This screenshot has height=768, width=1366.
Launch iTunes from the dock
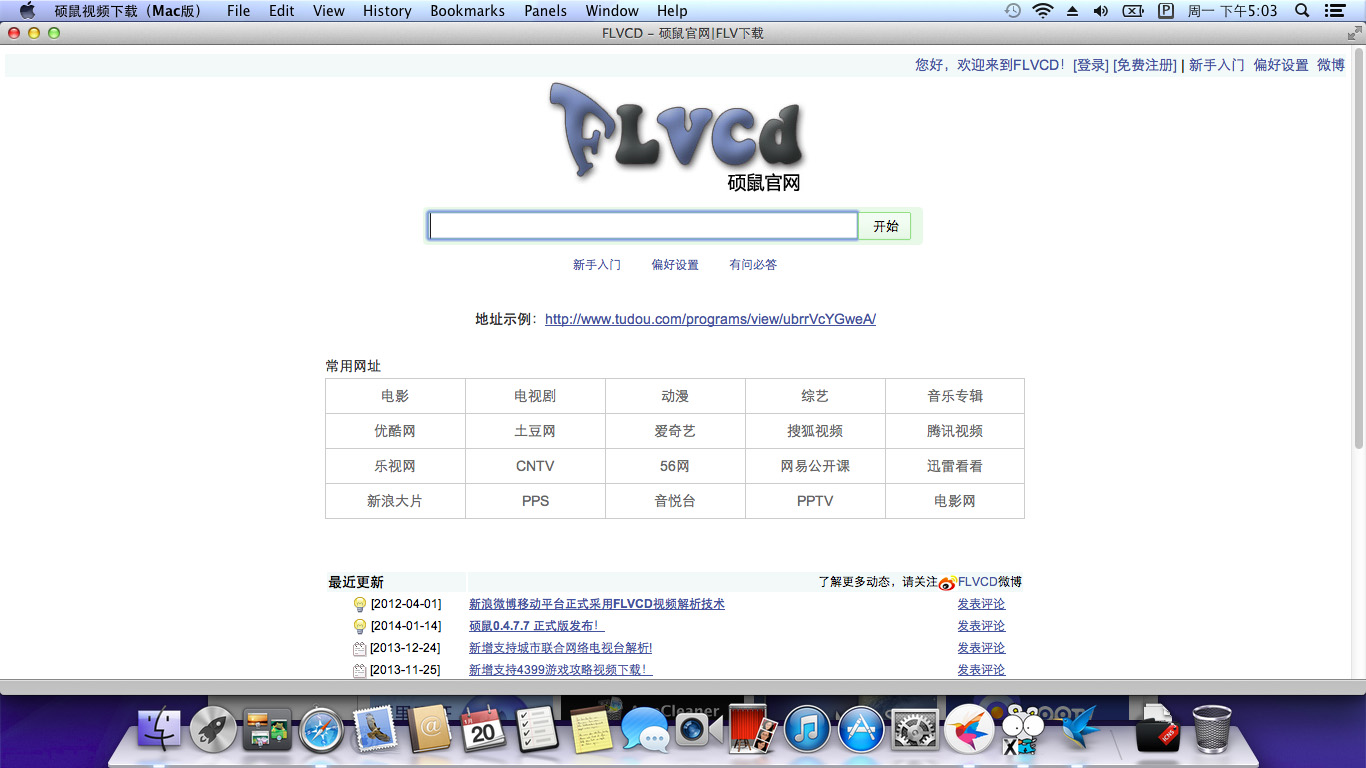807,731
